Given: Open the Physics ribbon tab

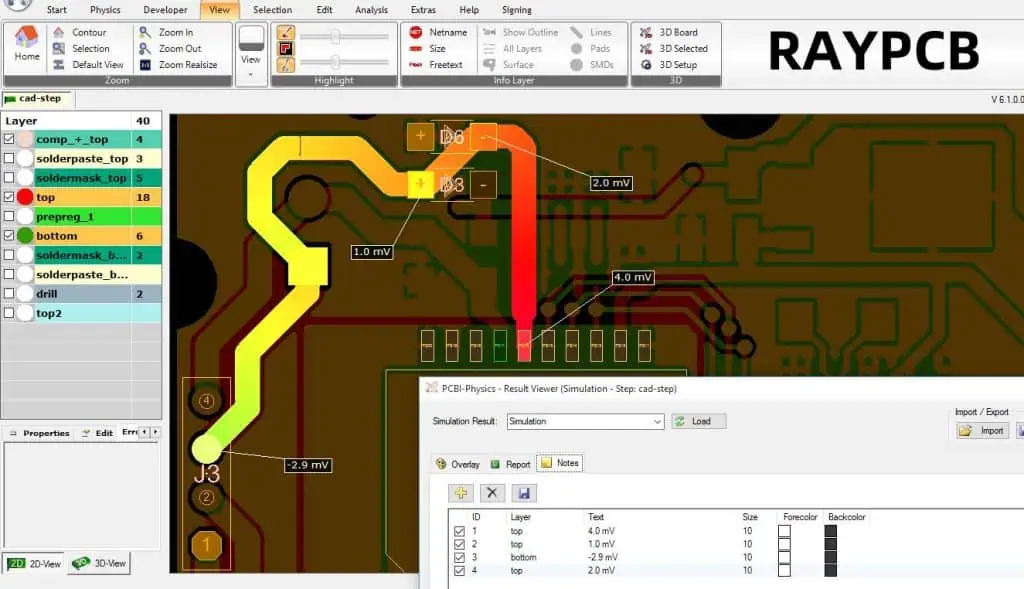Looking at the screenshot, I should point(105,10).
